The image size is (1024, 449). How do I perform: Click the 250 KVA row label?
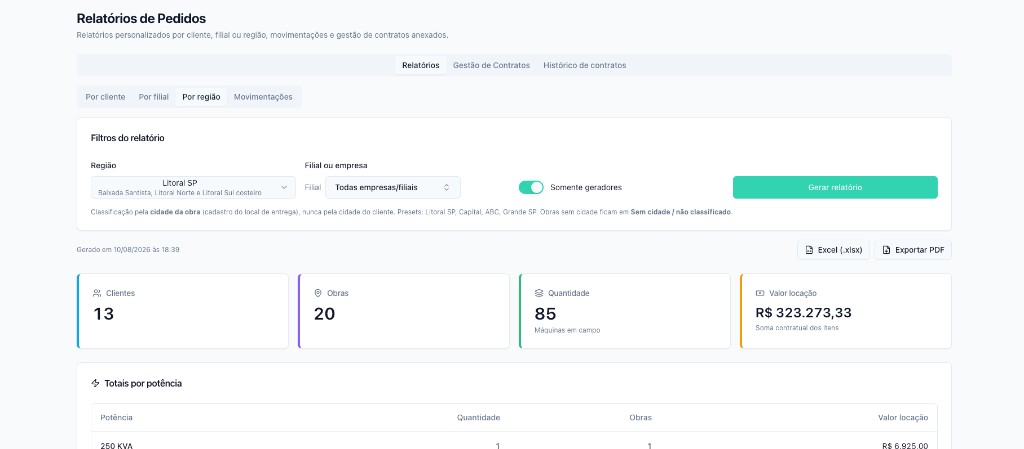tap(117, 446)
